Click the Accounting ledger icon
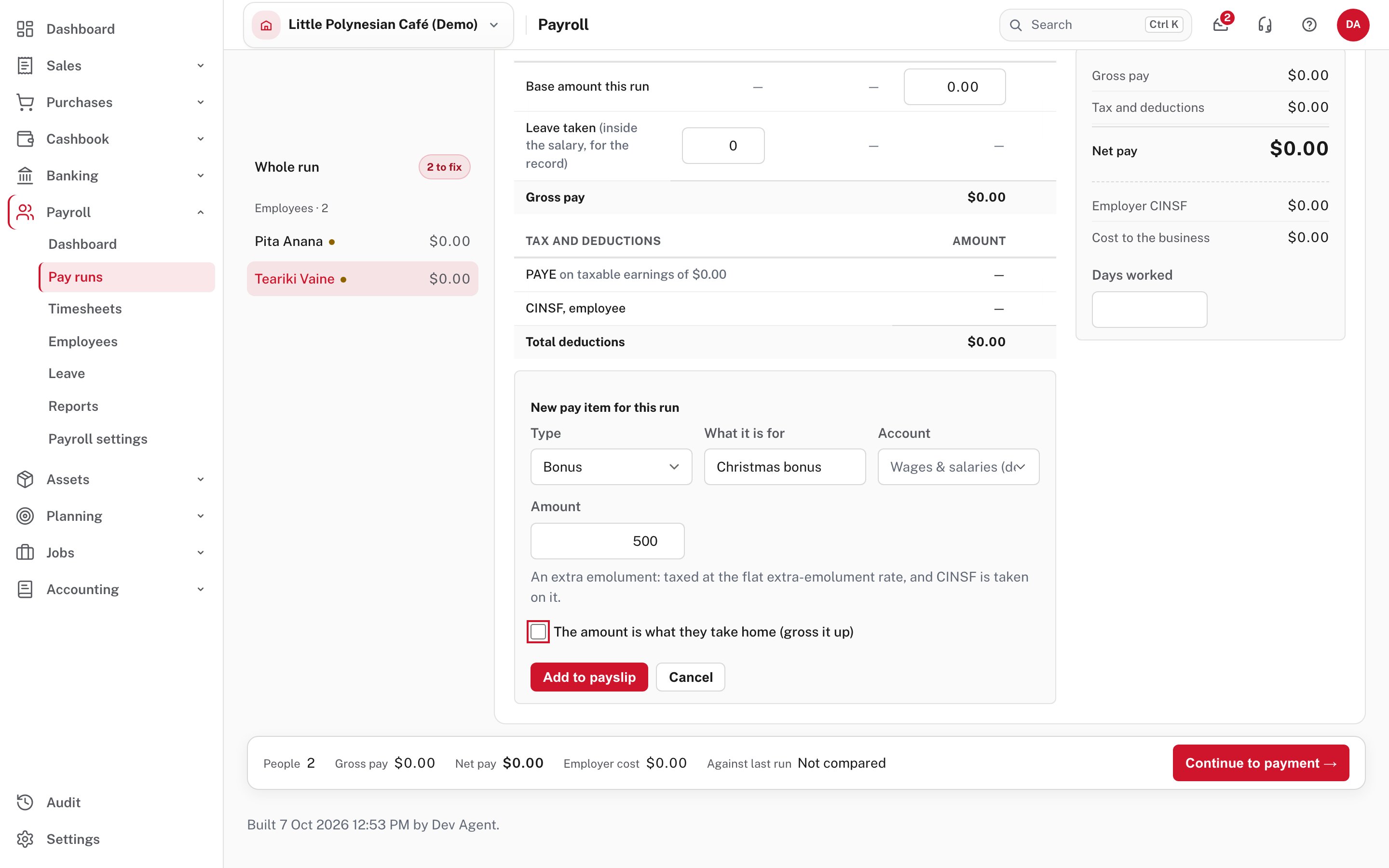Screen dimensions: 1389x868 click(25, 590)
